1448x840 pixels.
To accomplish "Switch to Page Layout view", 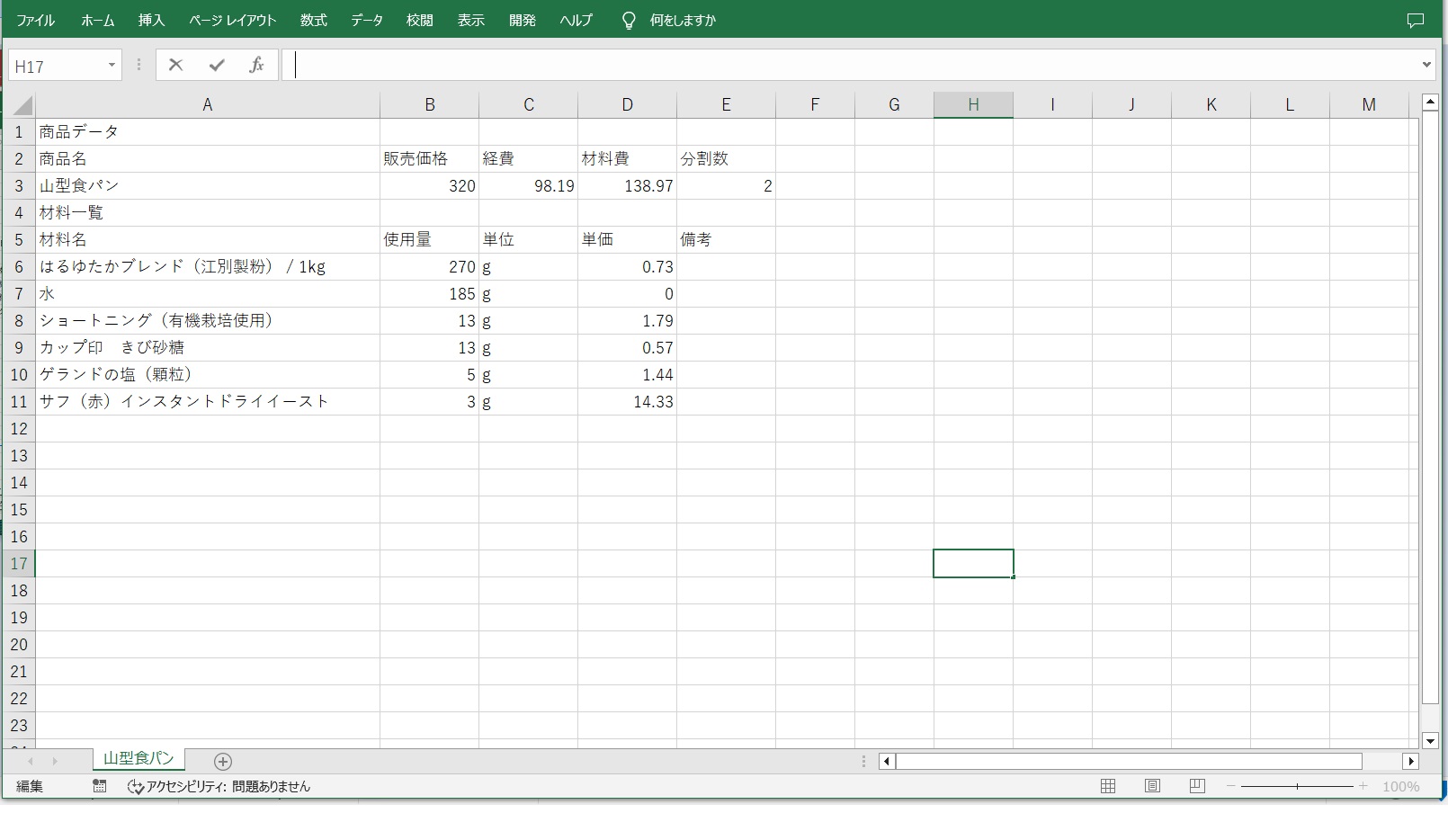I will point(1152,786).
